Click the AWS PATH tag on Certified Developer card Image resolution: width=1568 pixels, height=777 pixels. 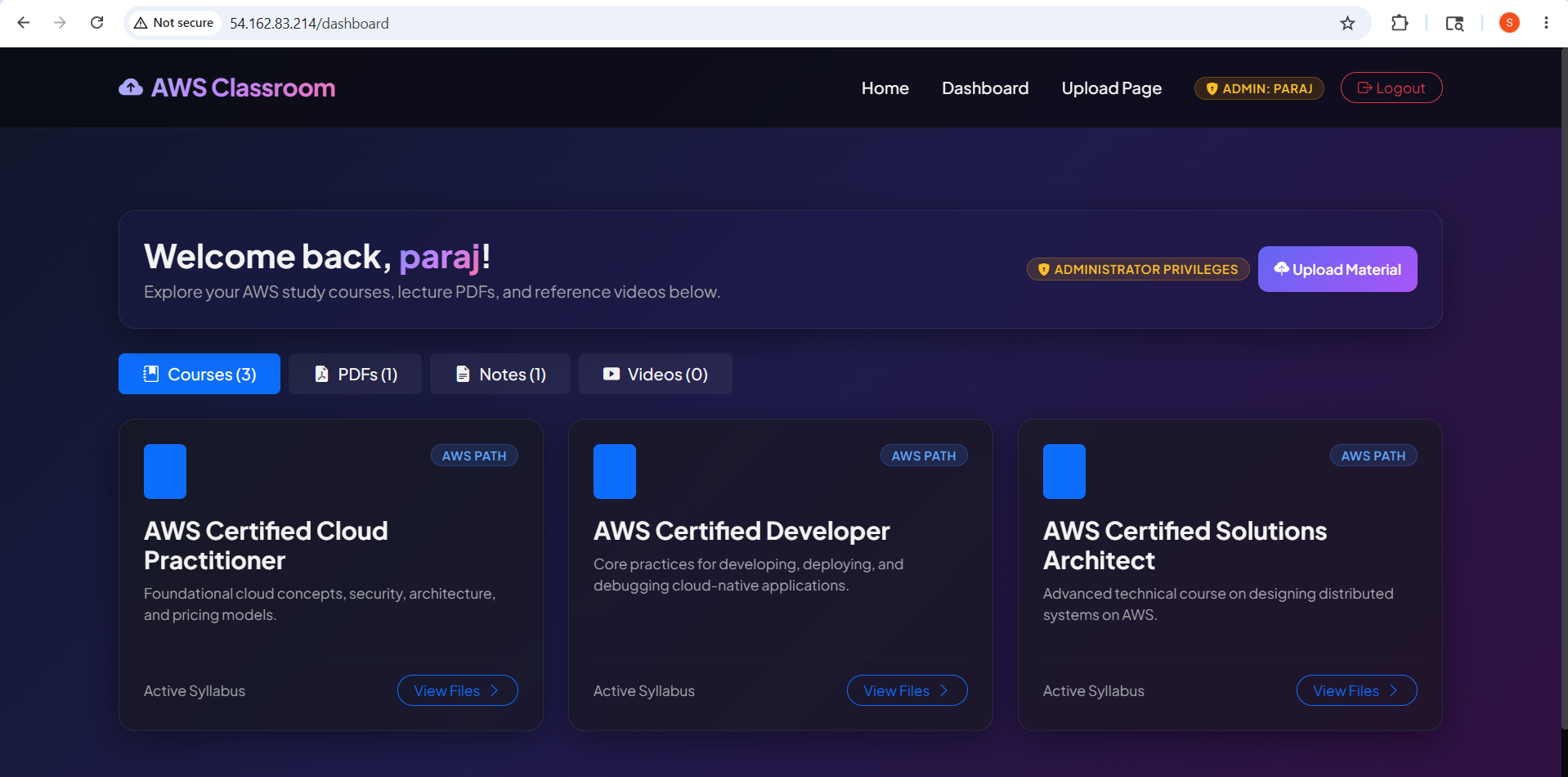coord(924,456)
